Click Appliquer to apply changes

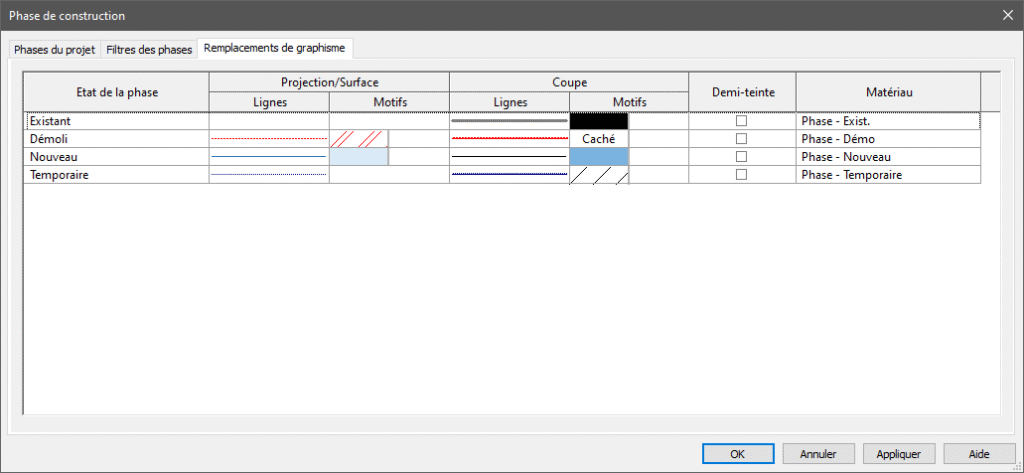897,453
